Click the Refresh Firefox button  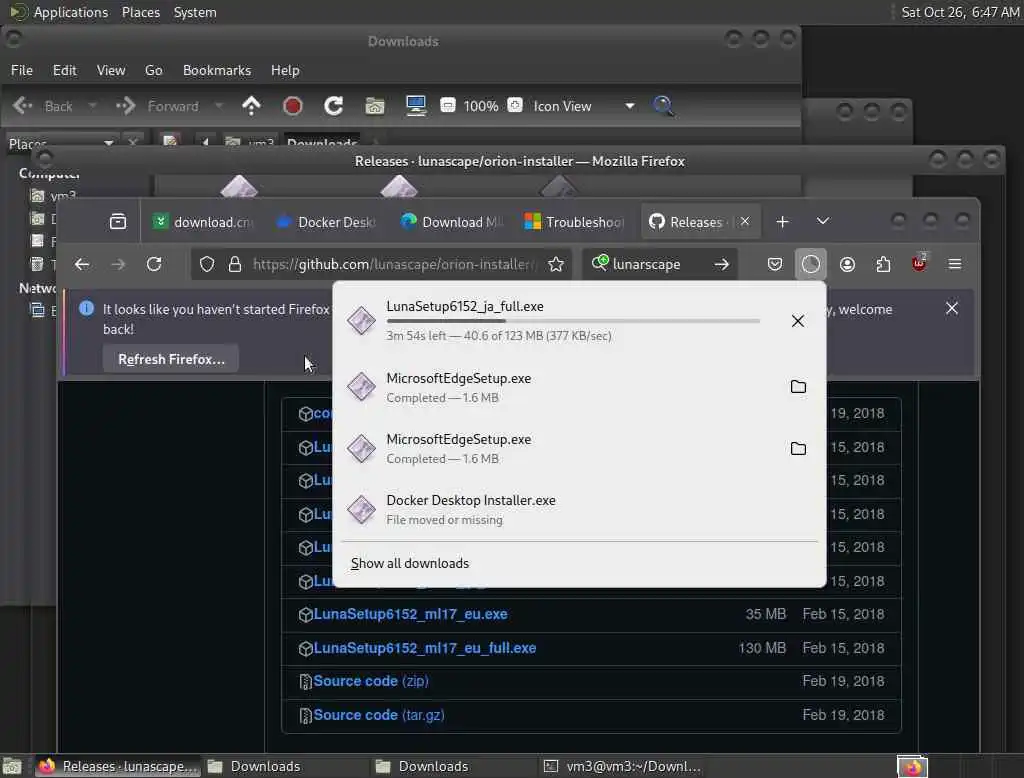(x=171, y=359)
